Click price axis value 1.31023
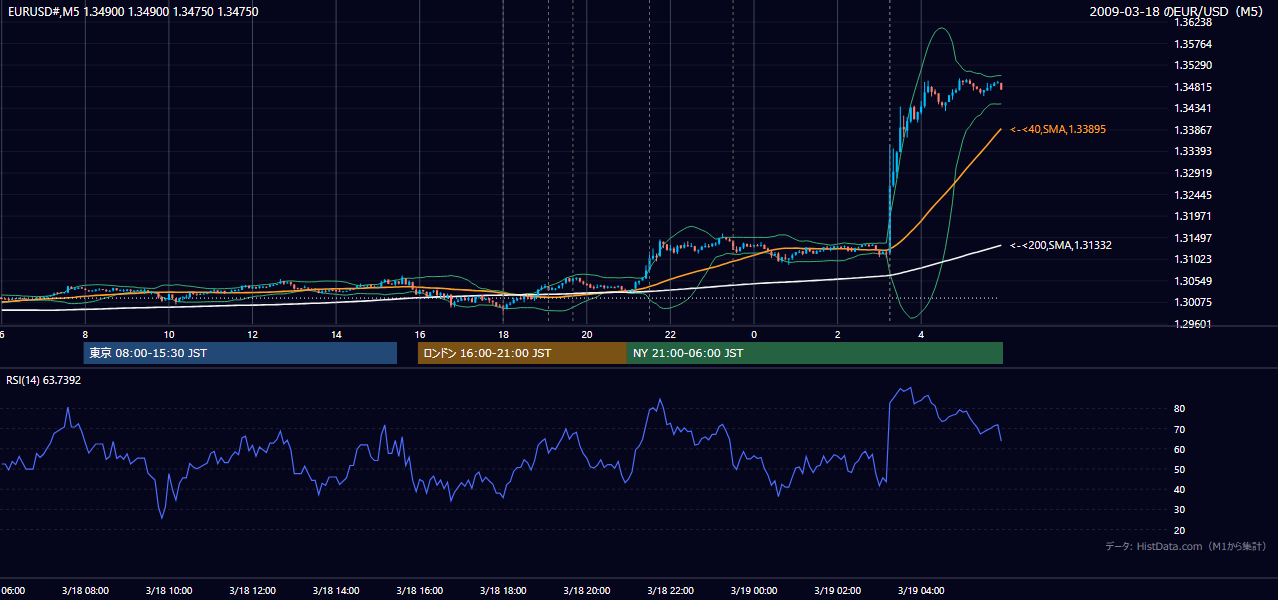The image size is (1278, 600). click(1194, 259)
